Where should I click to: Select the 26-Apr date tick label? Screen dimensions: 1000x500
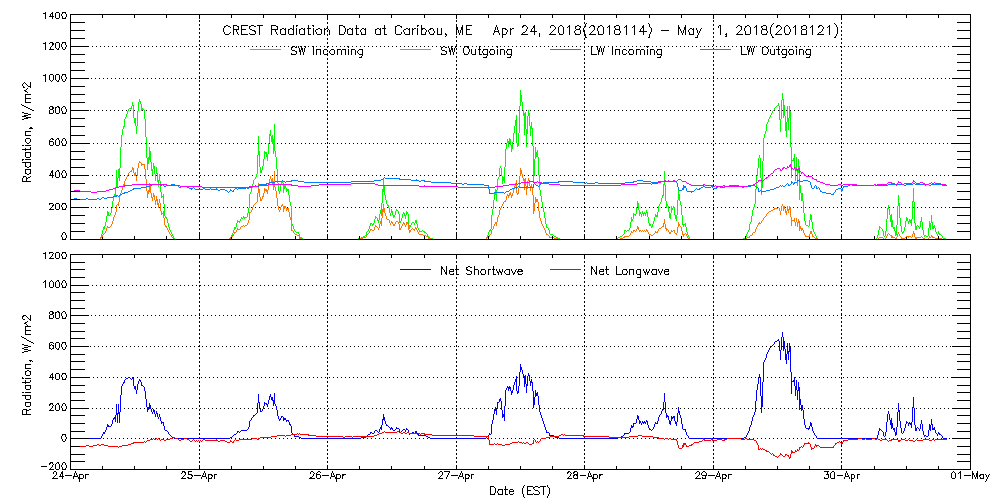coord(328,477)
